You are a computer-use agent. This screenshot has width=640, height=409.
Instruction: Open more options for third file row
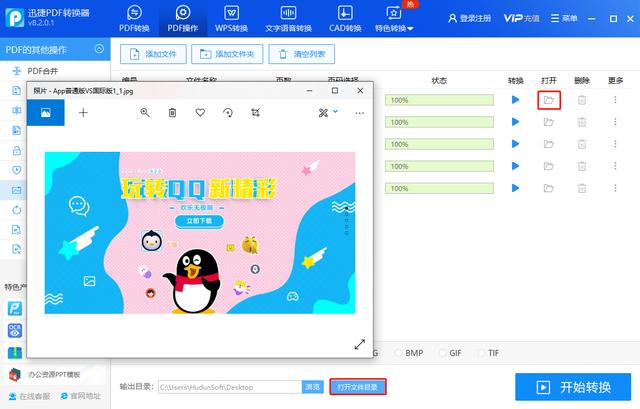(615, 144)
